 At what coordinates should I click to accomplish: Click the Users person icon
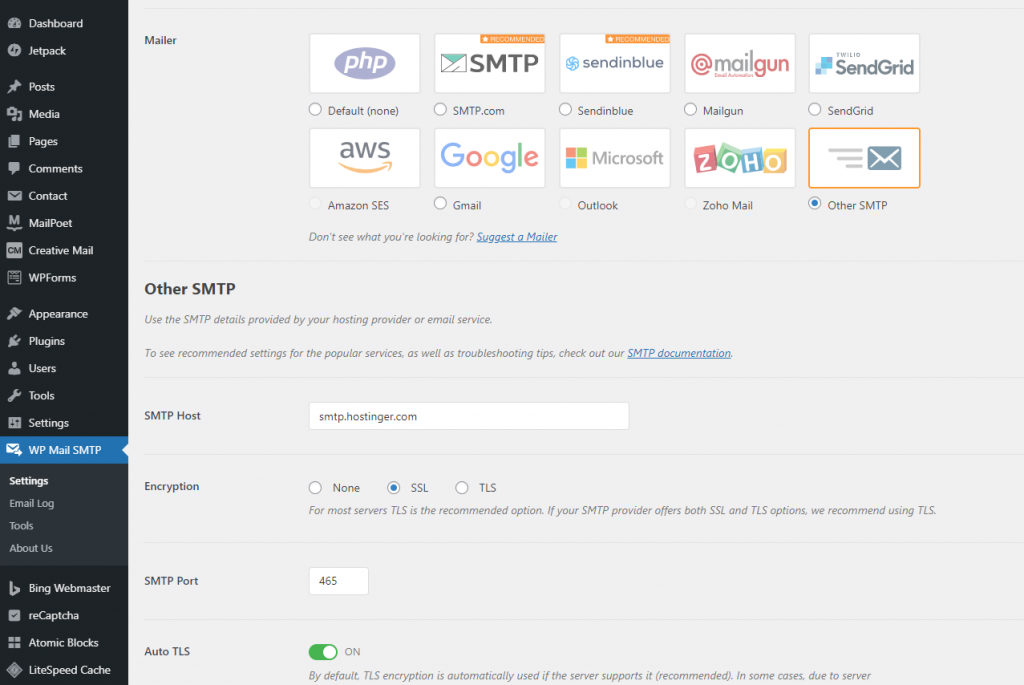[14, 368]
